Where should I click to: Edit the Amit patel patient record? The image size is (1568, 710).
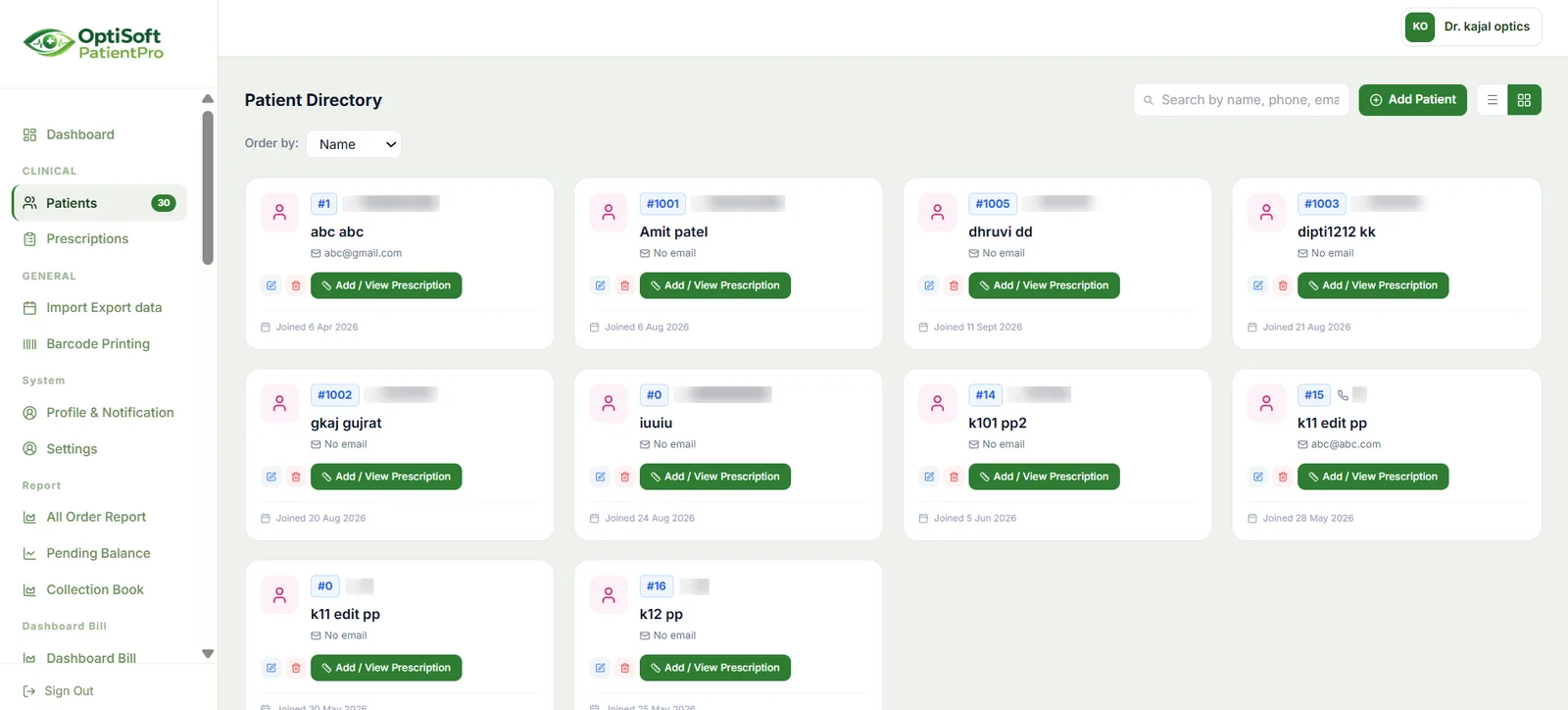[601, 285]
